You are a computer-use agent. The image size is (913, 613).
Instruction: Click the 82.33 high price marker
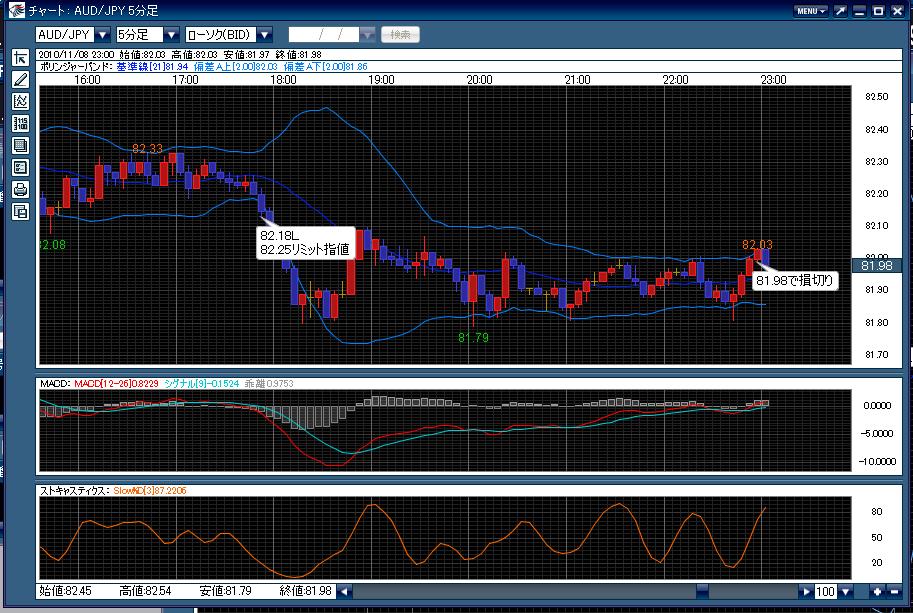[x=147, y=148]
